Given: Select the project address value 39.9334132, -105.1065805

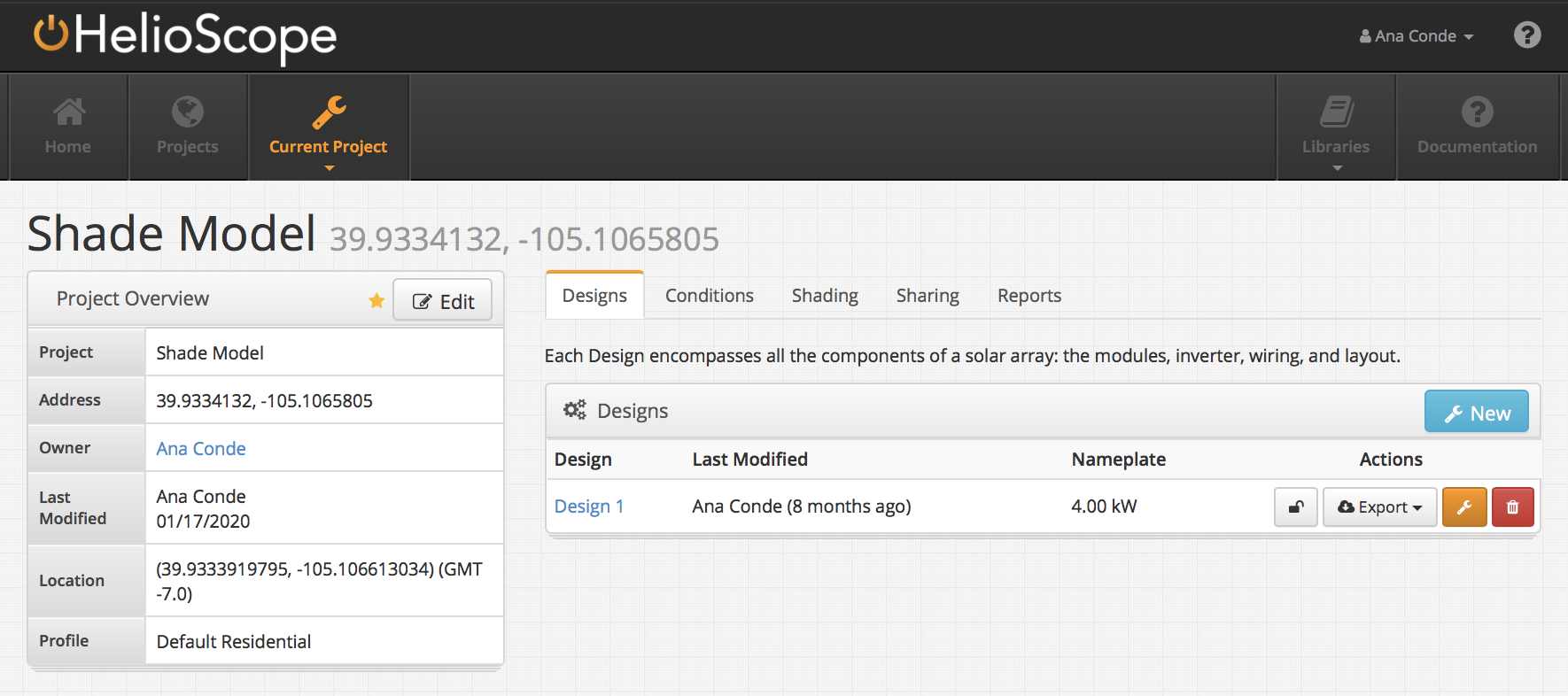Looking at the screenshot, I should coord(264,401).
